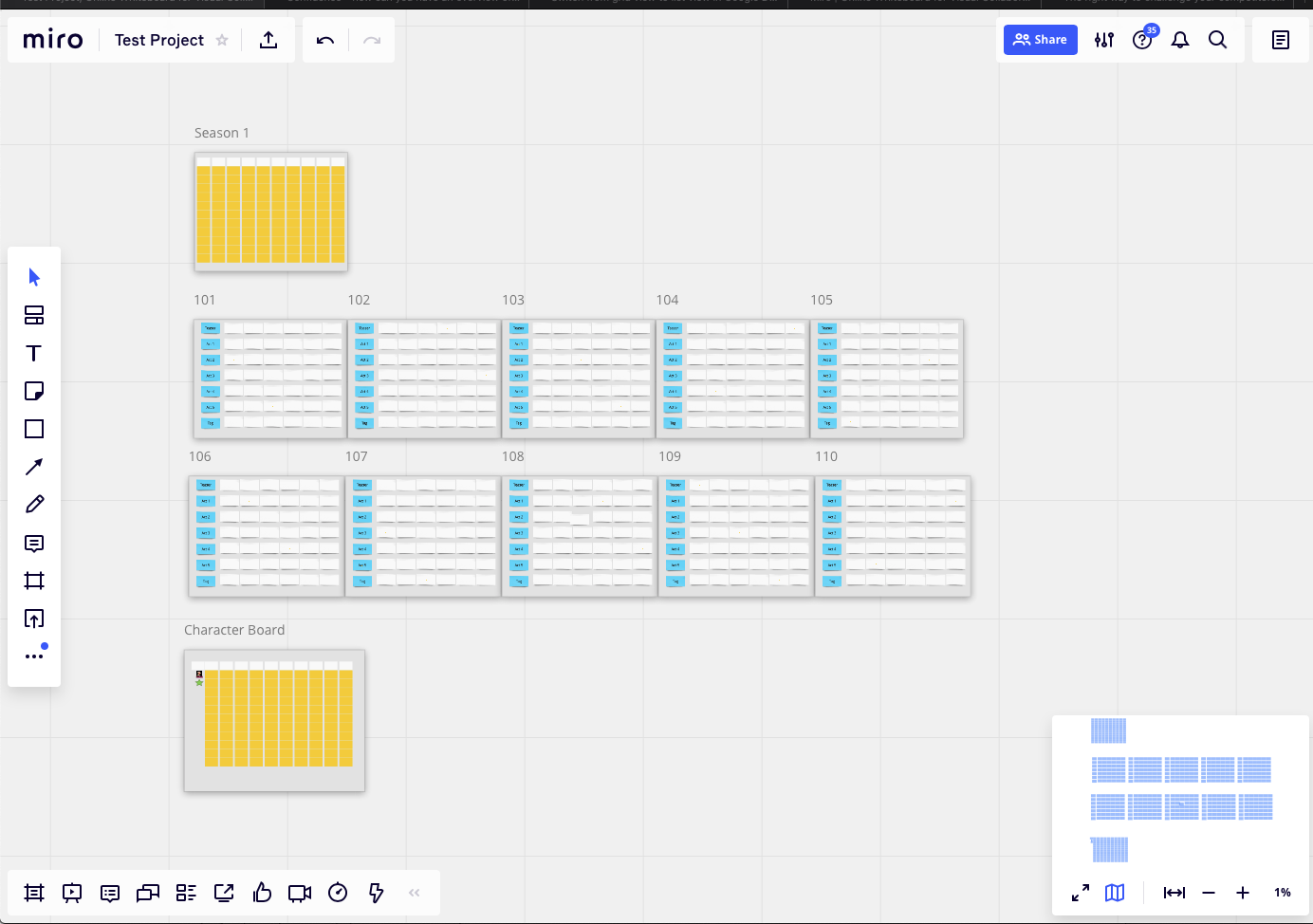Star the Test Project board
Viewport: 1313px width, 924px height.
[222, 40]
